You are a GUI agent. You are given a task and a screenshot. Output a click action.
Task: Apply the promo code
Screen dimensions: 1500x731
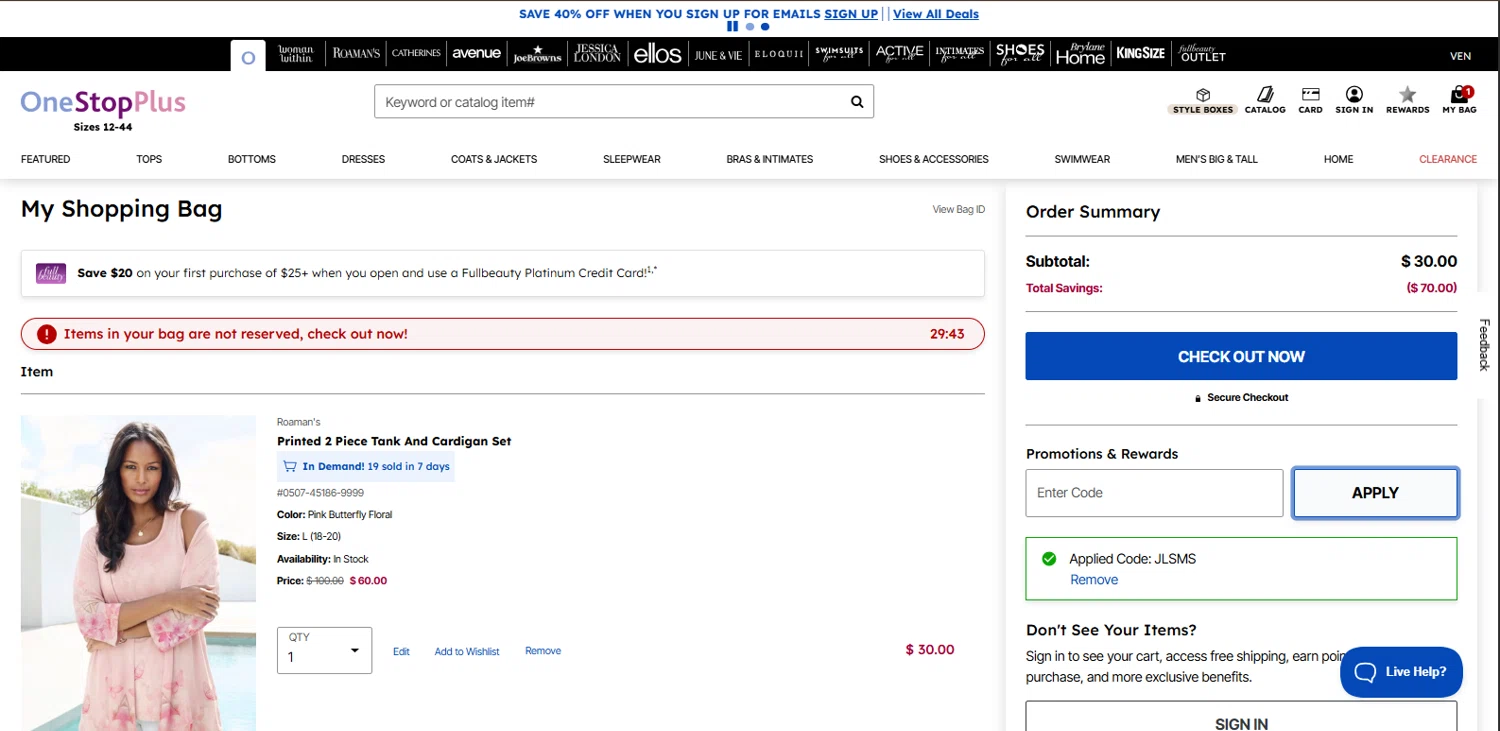pyautogui.click(x=1375, y=493)
